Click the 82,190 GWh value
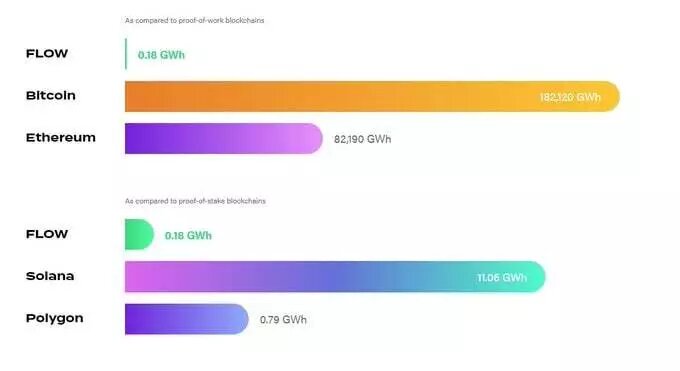 [x=363, y=139]
